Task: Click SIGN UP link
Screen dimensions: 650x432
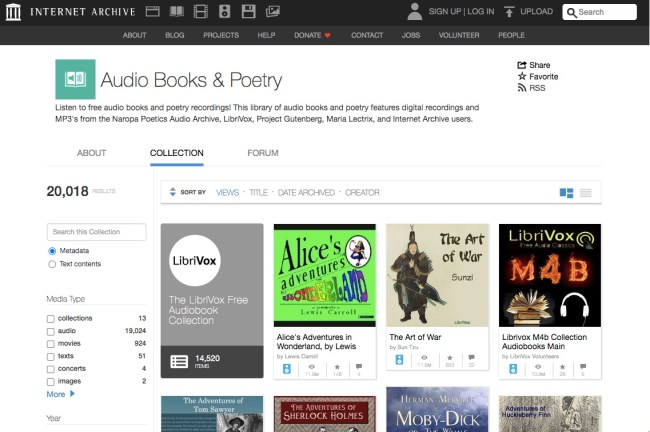Action: pos(445,12)
